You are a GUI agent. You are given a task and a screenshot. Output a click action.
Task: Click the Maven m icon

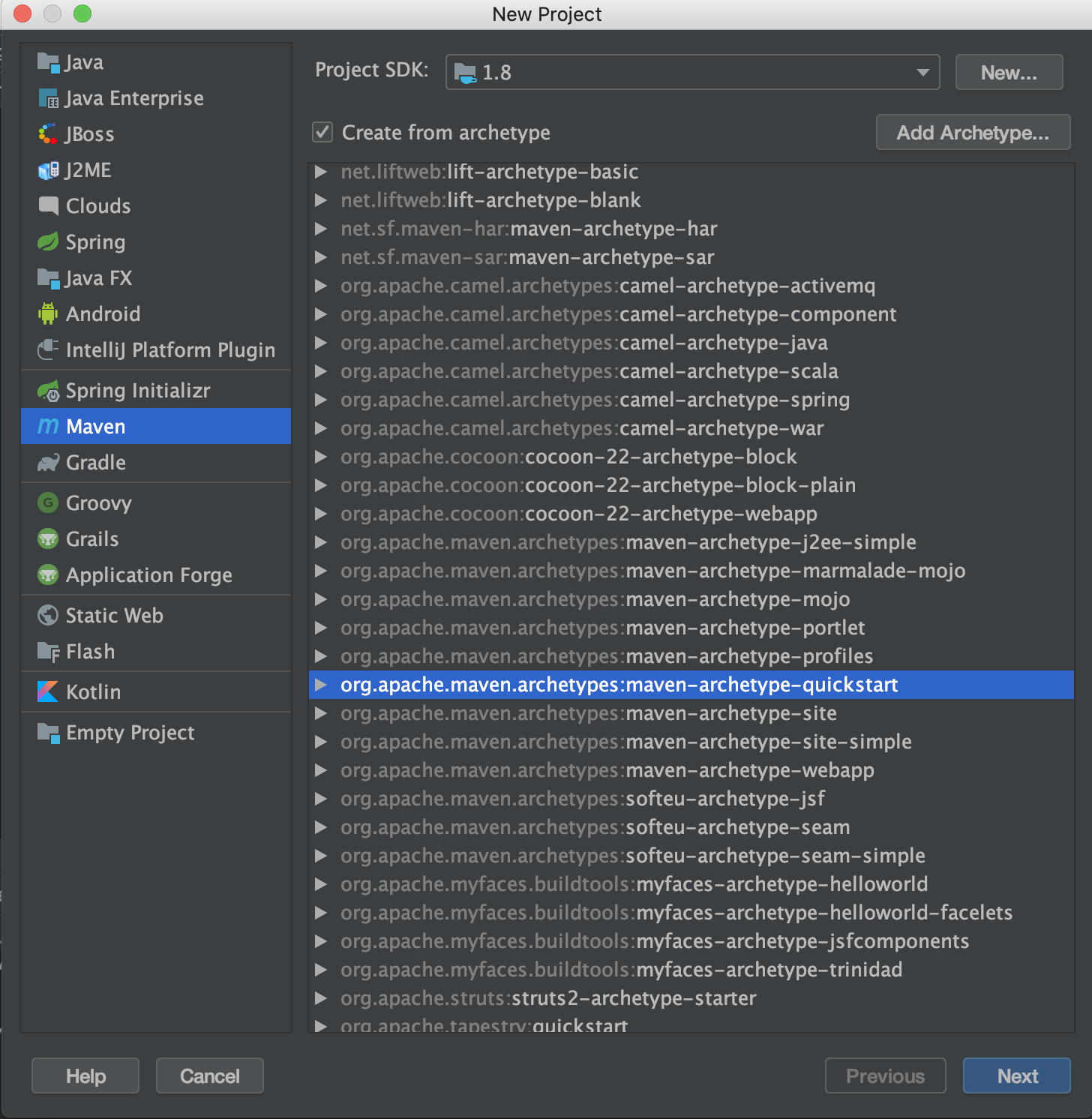tap(48, 426)
